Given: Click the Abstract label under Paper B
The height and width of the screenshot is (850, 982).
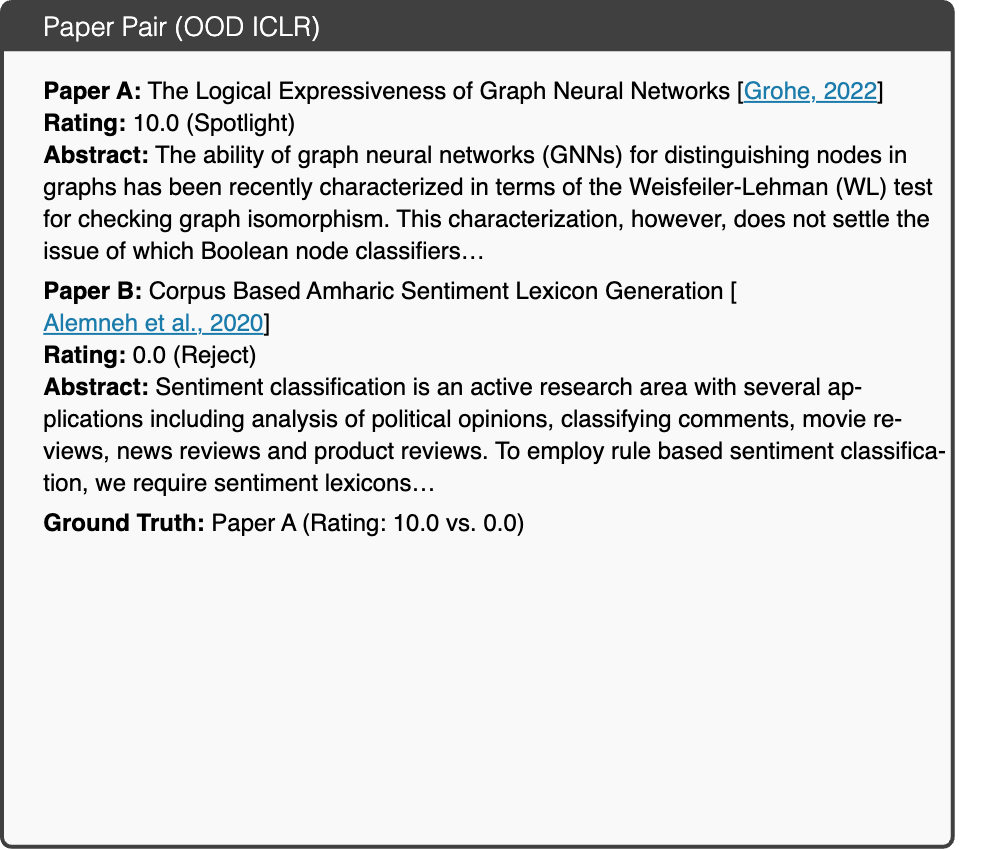Looking at the screenshot, I should (x=96, y=386).
